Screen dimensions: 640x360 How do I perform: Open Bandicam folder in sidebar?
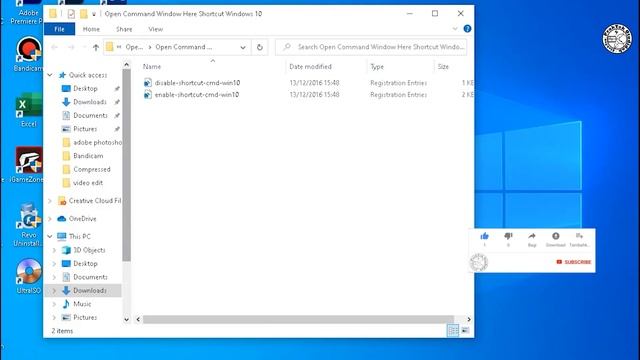pyautogui.click(x=88, y=156)
